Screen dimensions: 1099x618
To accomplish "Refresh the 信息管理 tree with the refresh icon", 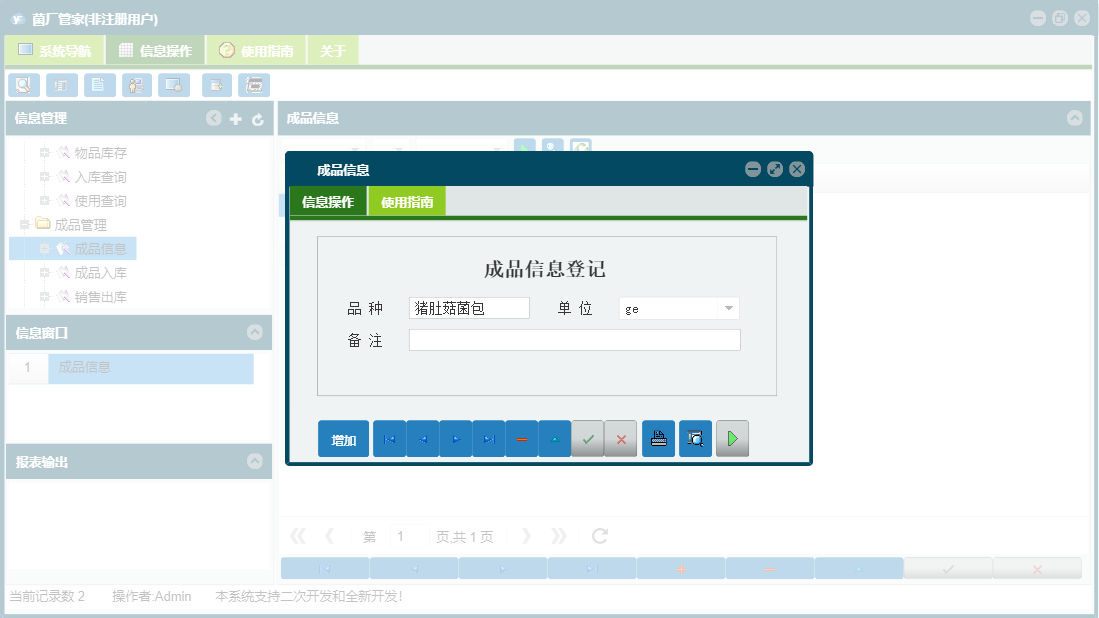I will [x=258, y=118].
